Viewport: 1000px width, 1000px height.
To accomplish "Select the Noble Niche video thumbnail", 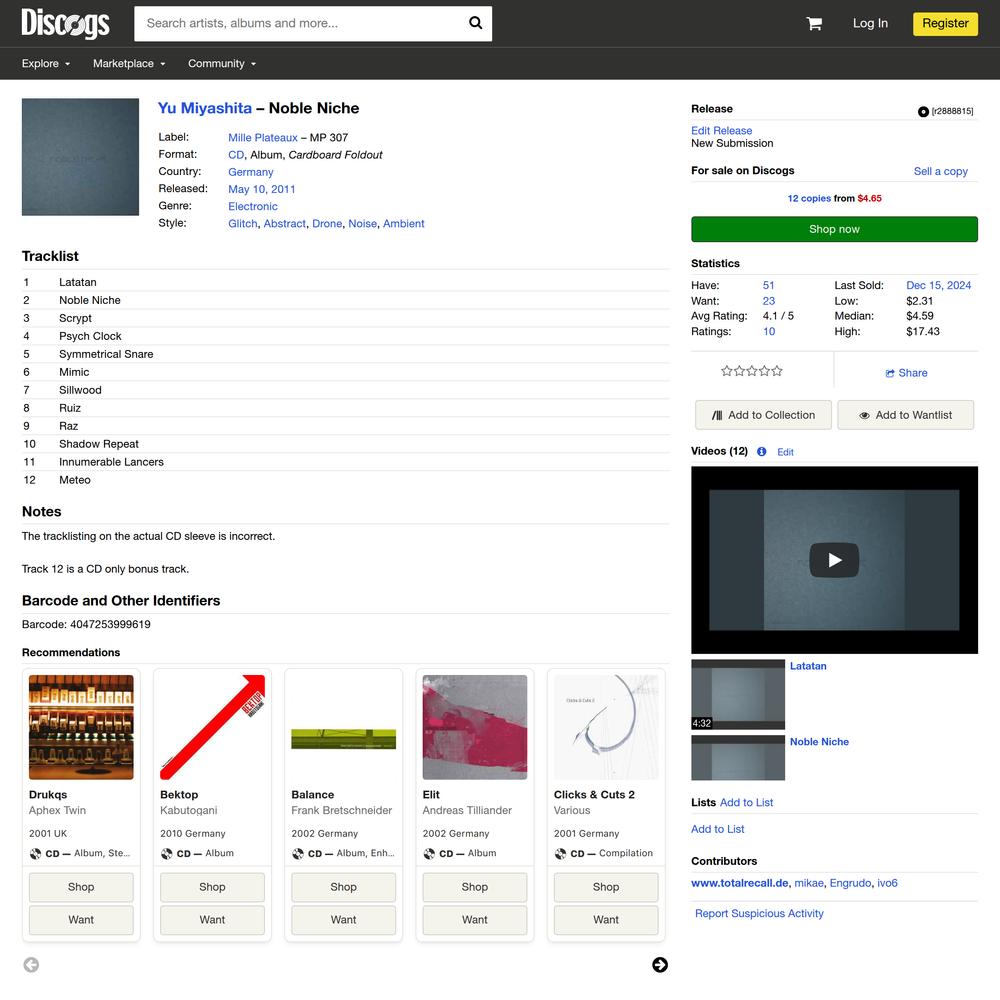I will [x=738, y=758].
